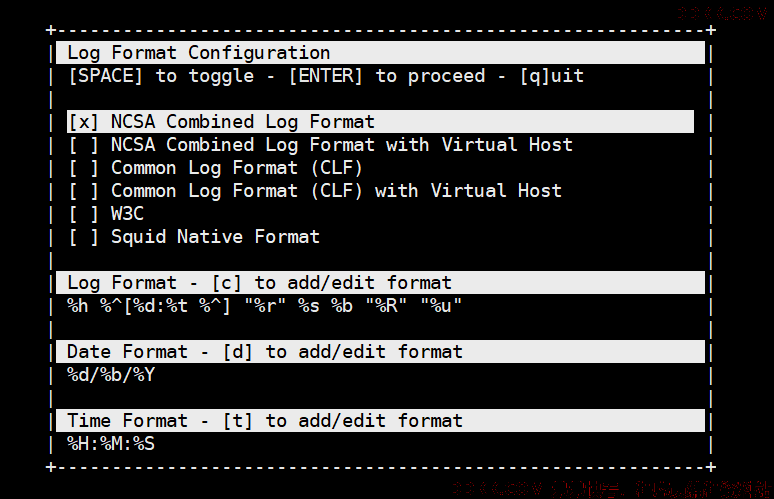Click the [q]uit option
Screen dimensions: 774x499
552,76
